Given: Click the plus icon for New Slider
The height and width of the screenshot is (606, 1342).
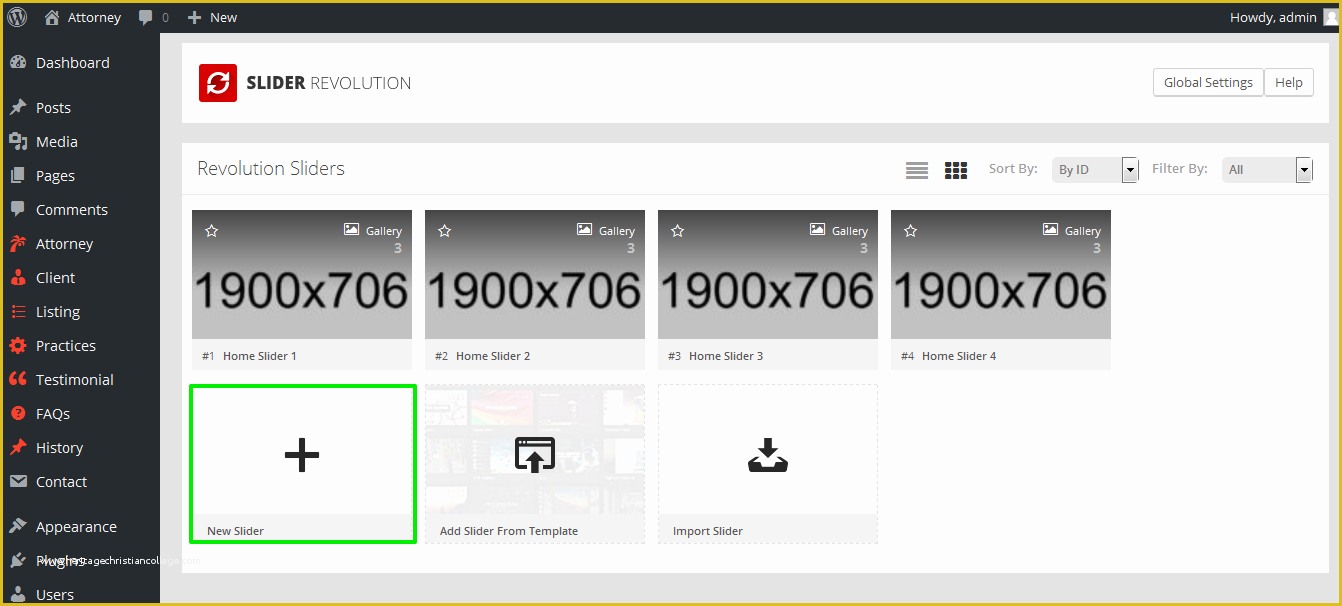Looking at the screenshot, I should point(301,455).
